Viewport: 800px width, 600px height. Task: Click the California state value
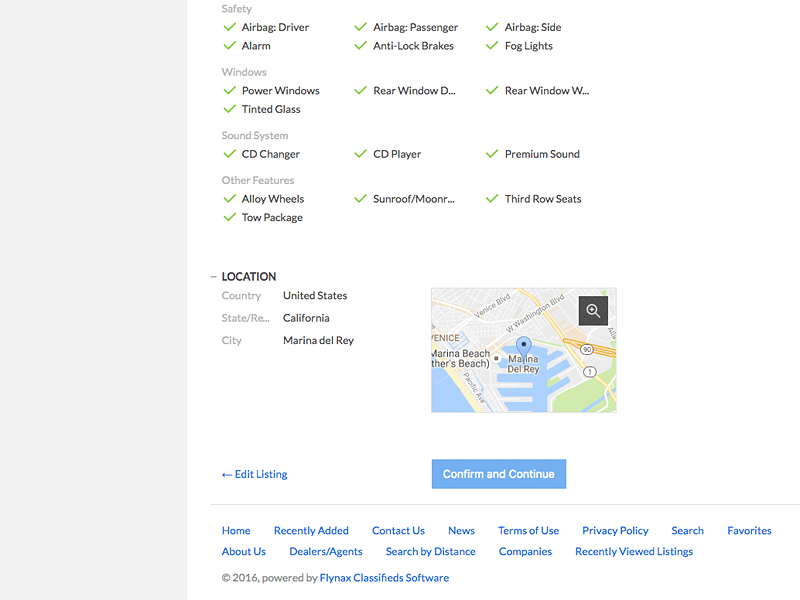[x=306, y=318]
